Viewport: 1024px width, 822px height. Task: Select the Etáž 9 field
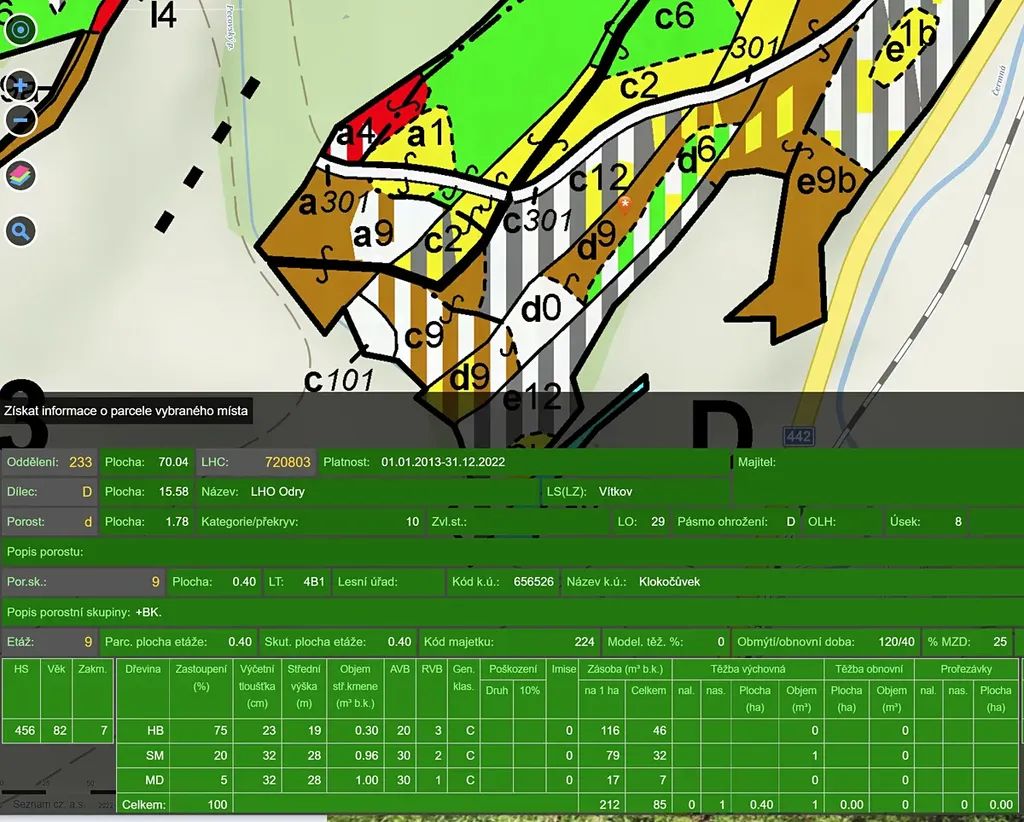click(49, 641)
